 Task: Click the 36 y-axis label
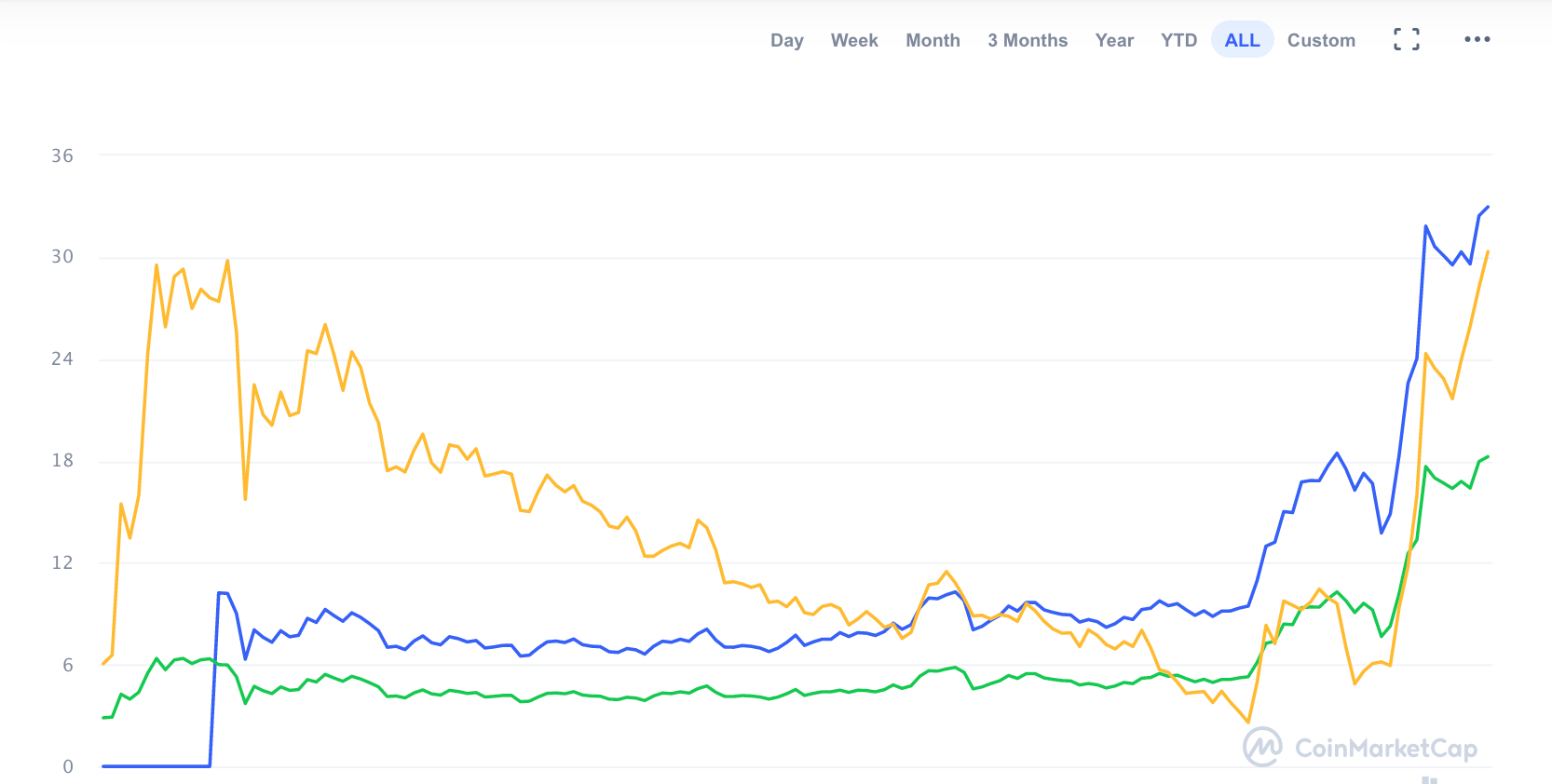(x=62, y=155)
